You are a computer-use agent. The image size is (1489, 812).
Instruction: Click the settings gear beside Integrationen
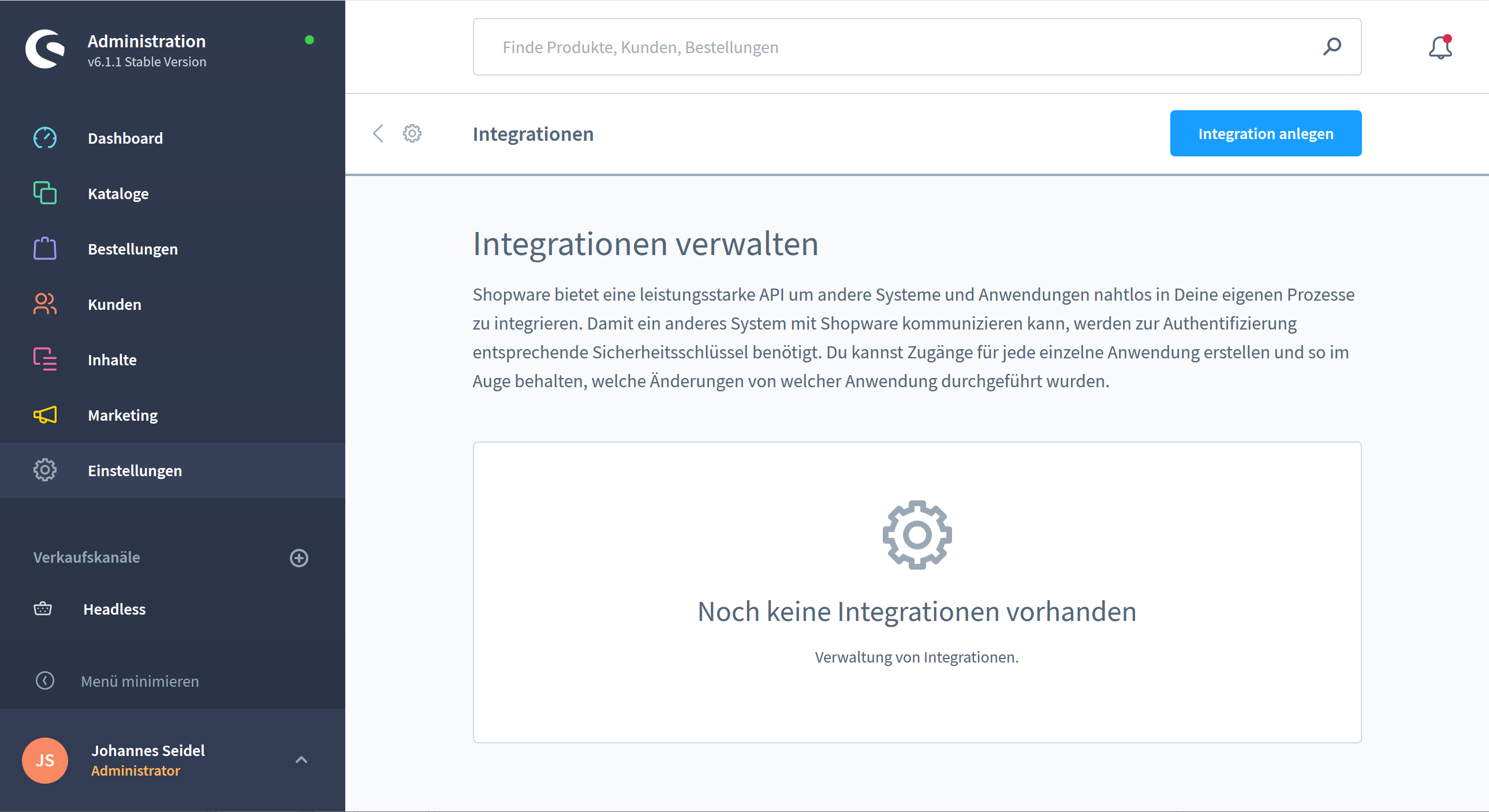pos(412,133)
